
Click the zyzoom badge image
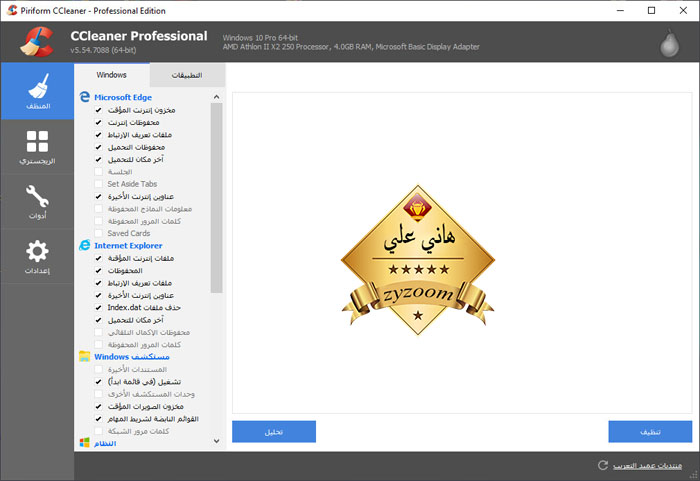(x=418, y=260)
